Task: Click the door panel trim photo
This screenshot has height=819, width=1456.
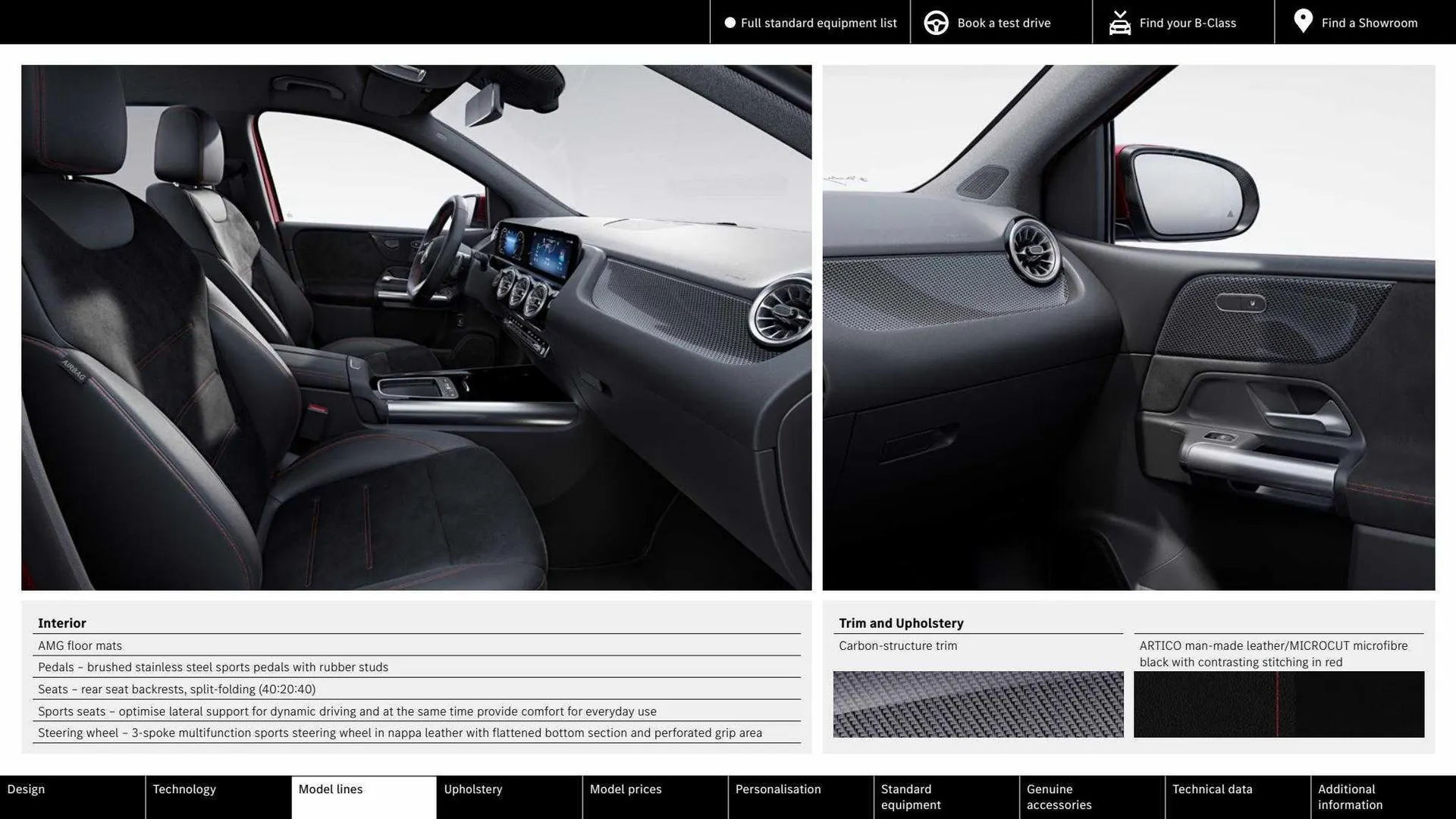Action: (1128, 328)
